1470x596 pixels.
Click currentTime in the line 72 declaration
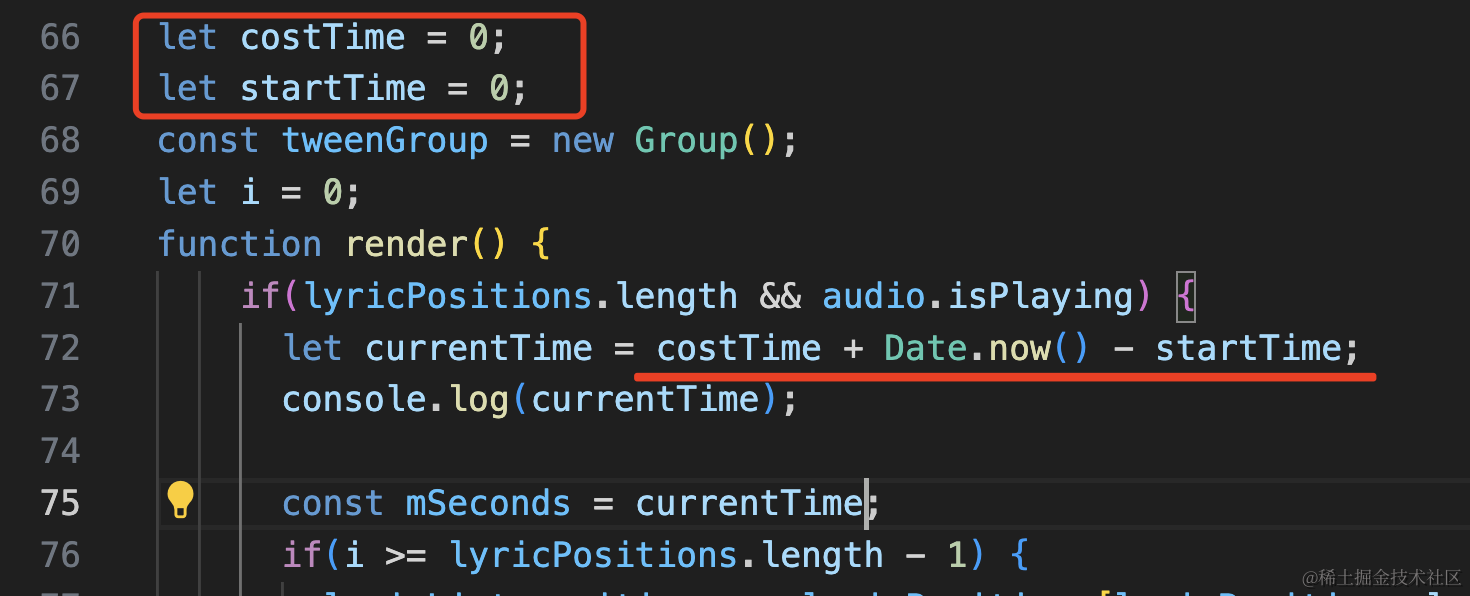(479, 348)
